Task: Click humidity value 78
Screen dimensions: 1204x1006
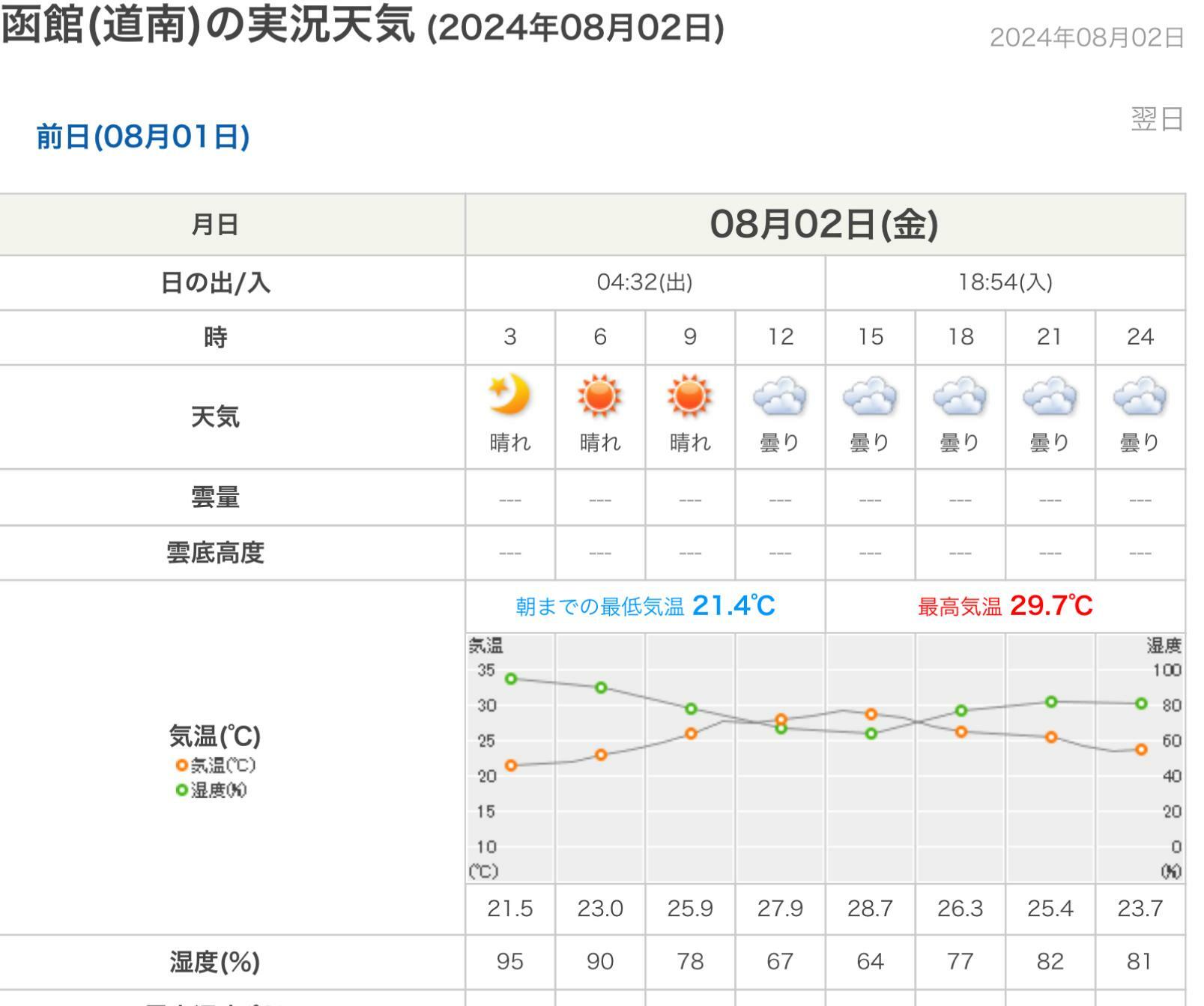Action: [689, 962]
